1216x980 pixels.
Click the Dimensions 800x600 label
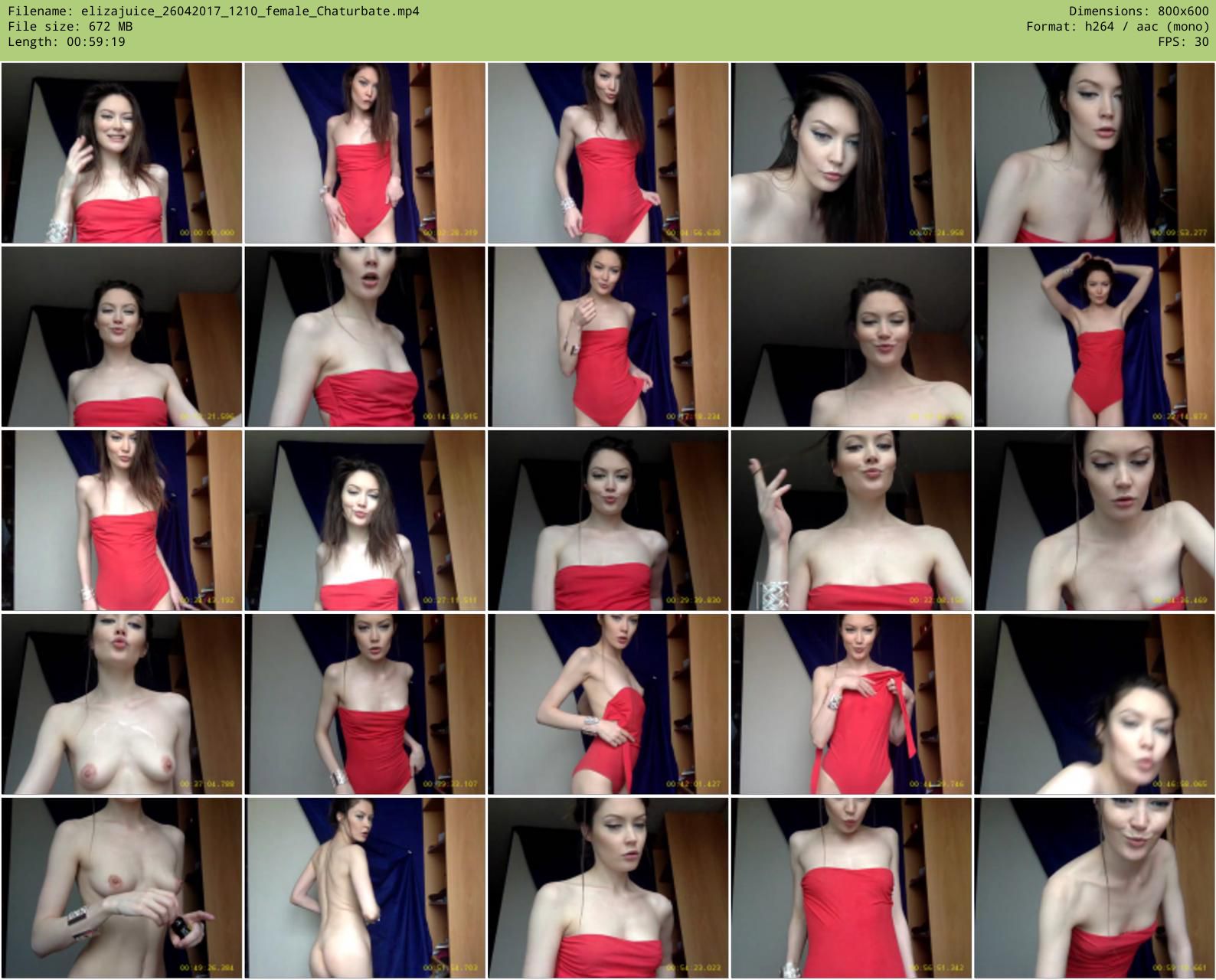1139,11
